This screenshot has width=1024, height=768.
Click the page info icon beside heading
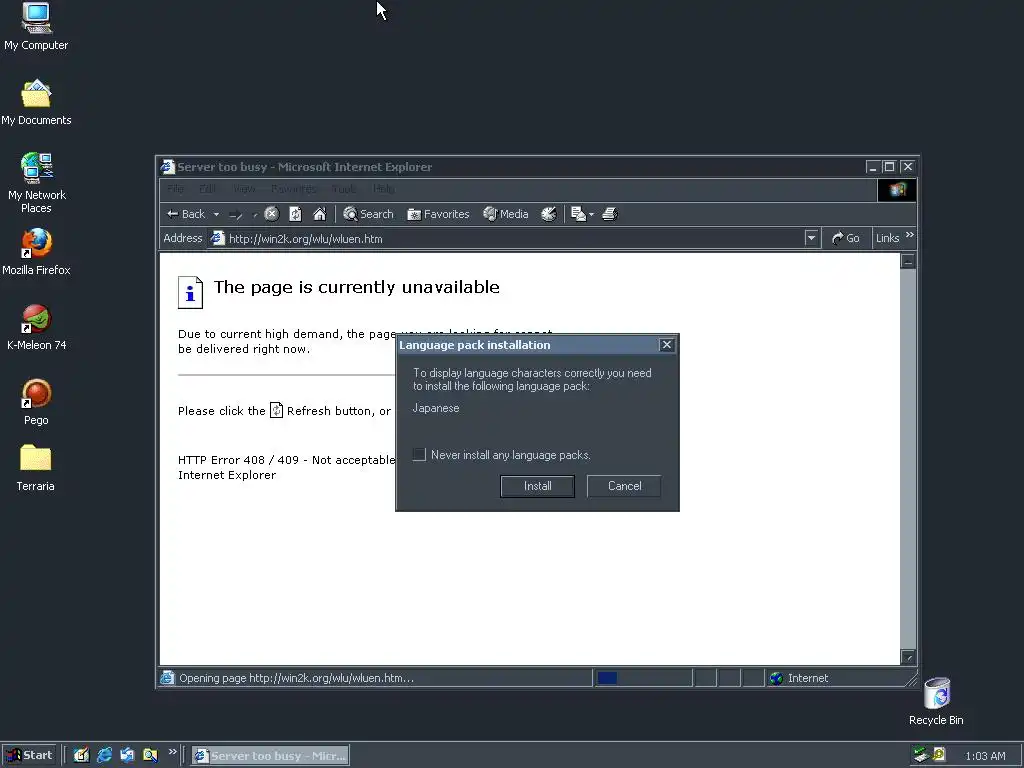(190, 292)
